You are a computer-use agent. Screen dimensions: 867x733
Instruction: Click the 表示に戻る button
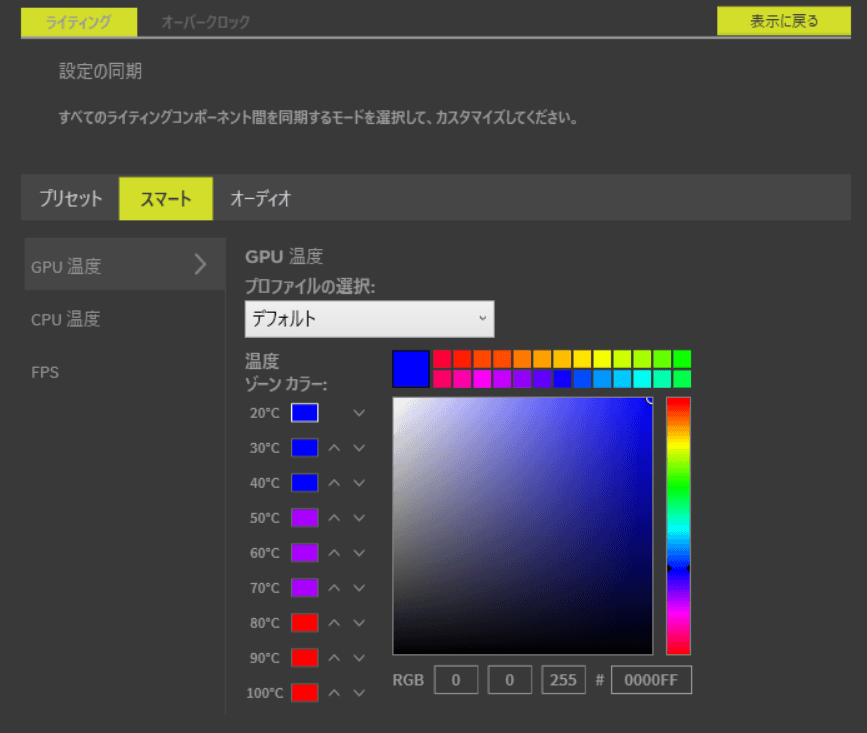(x=784, y=21)
